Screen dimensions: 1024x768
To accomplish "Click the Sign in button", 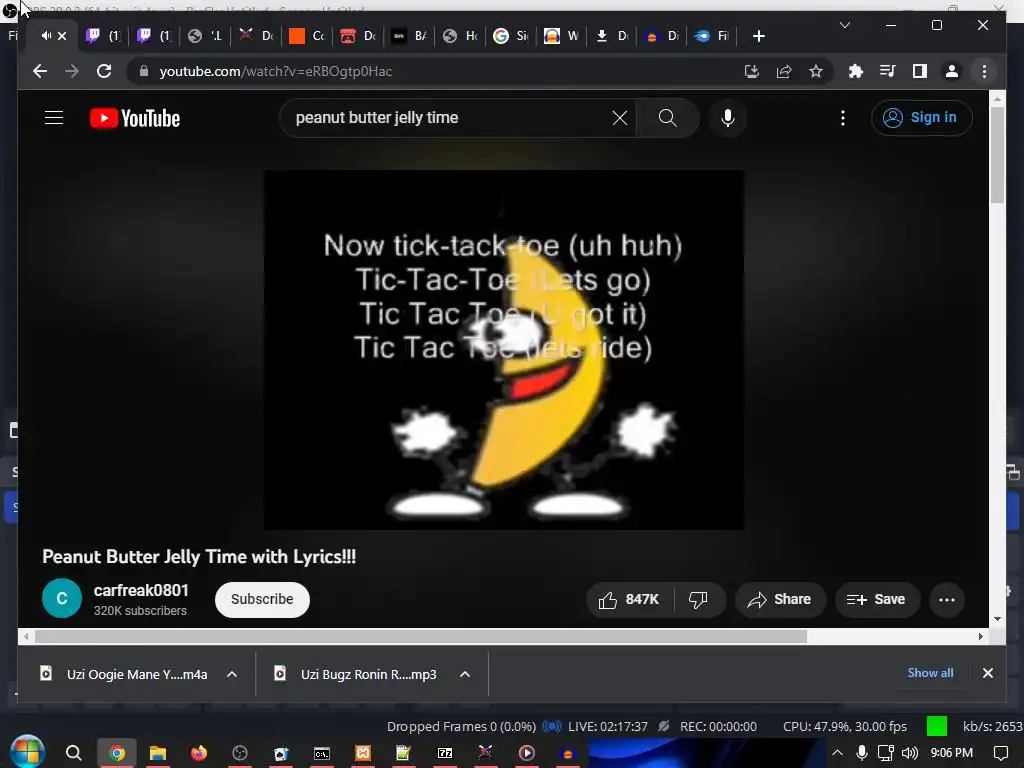I will point(921,118).
